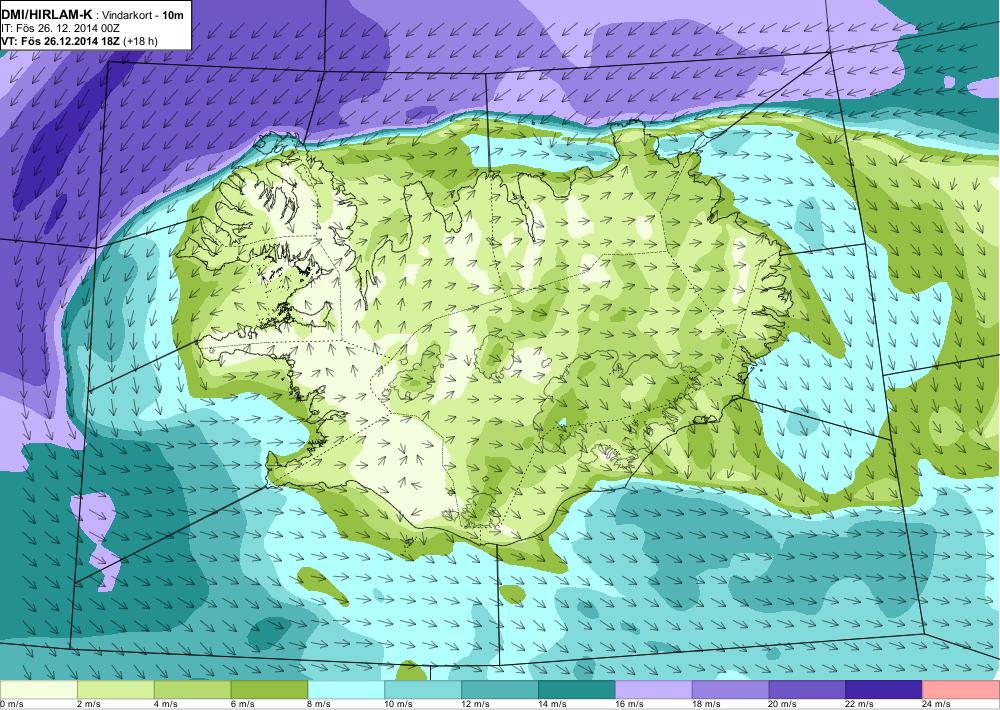Screen dimensions: 1000x710
Task: Click the "(+18 h)" forecast offset text
Action: pyautogui.click(x=140, y=41)
